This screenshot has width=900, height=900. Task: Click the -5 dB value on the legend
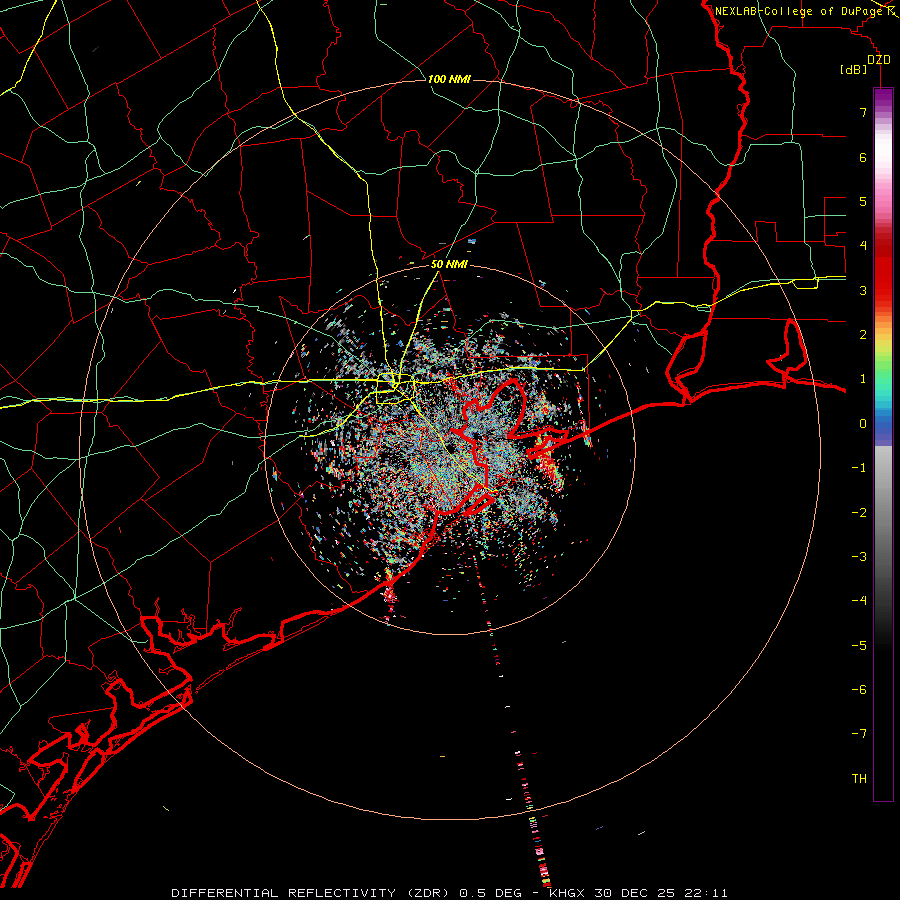click(x=859, y=645)
